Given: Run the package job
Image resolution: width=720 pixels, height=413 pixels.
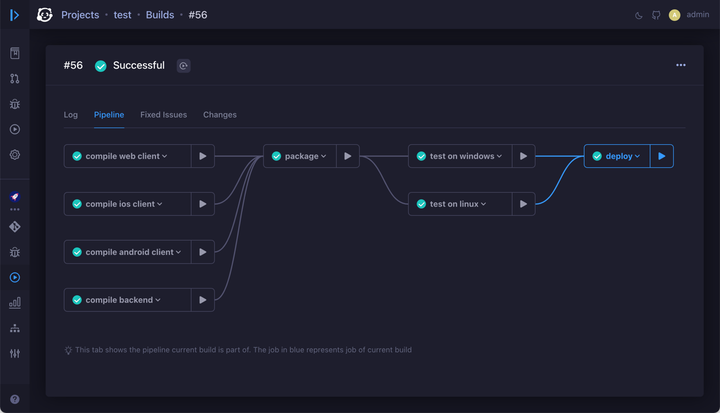Looking at the screenshot, I should [348, 156].
